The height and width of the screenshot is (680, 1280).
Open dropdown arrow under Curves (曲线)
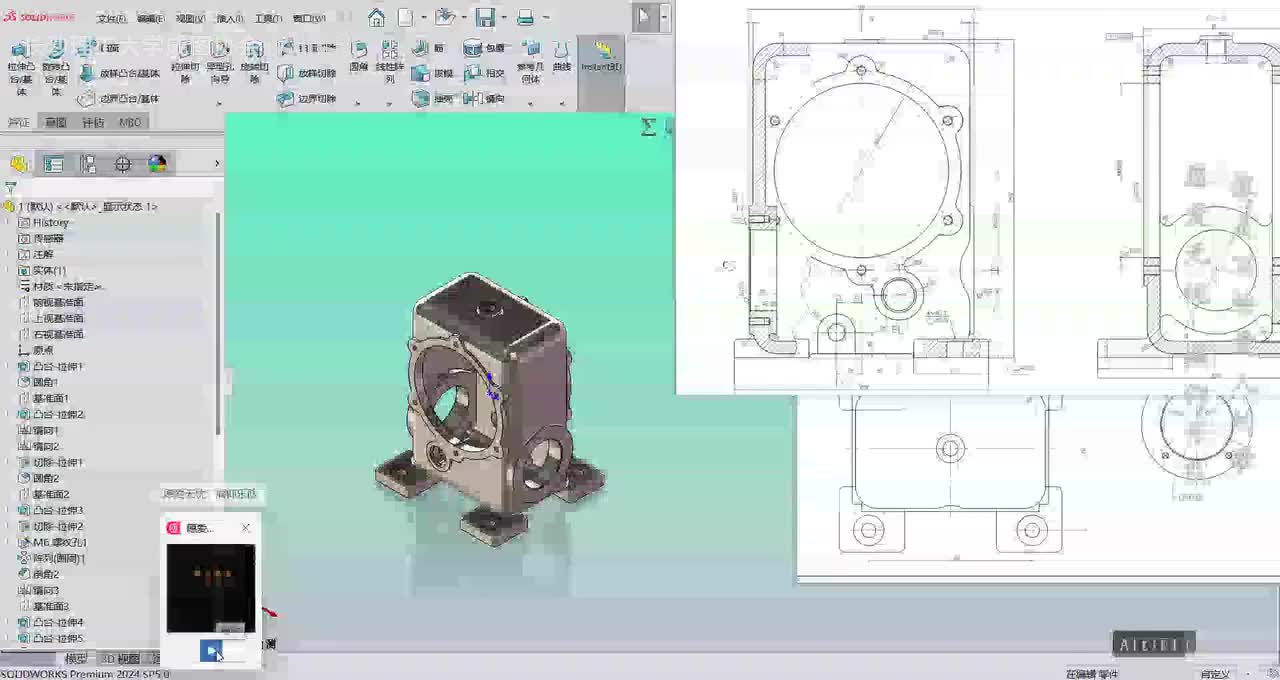click(x=562, y=102)
